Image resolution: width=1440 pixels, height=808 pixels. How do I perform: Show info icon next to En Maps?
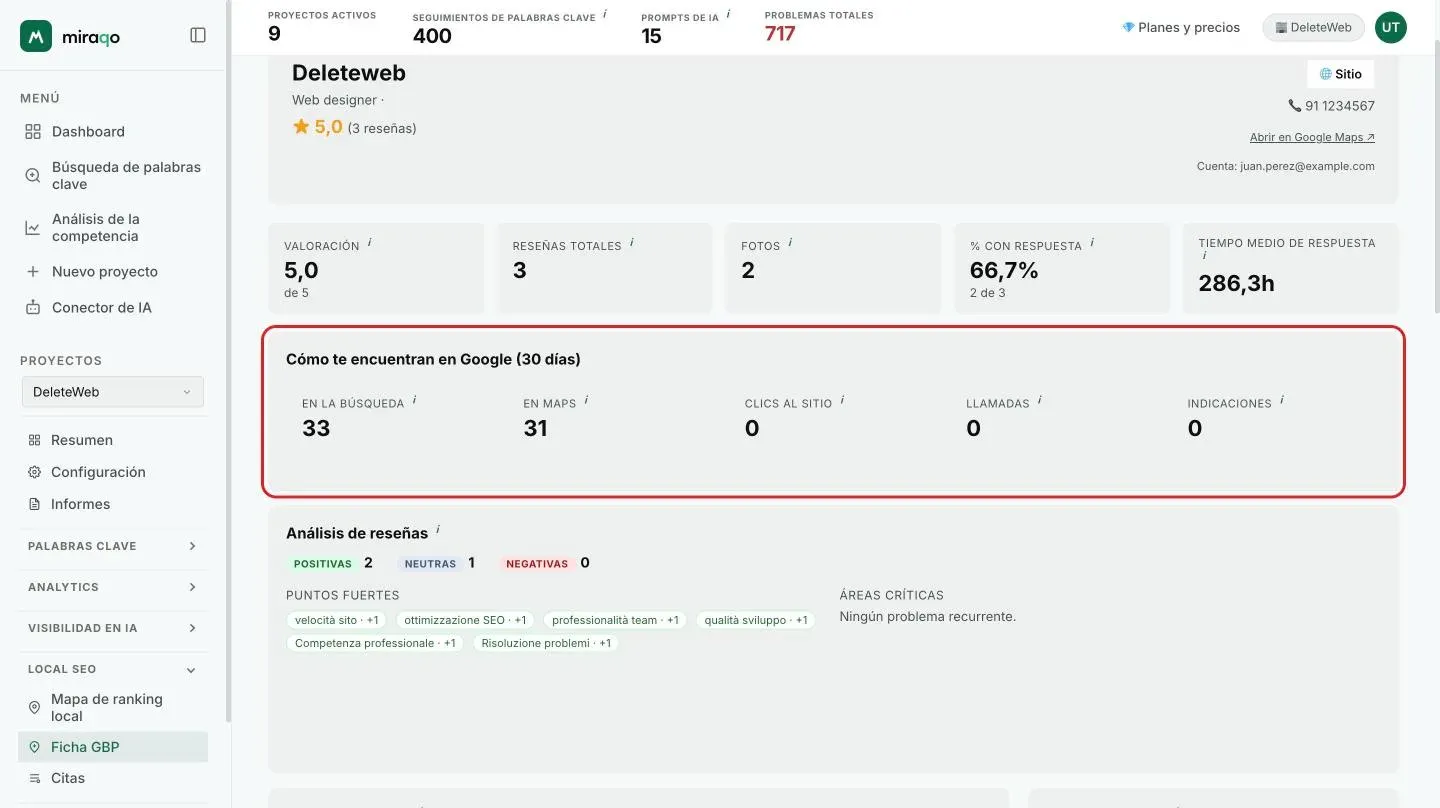[586, 400]
